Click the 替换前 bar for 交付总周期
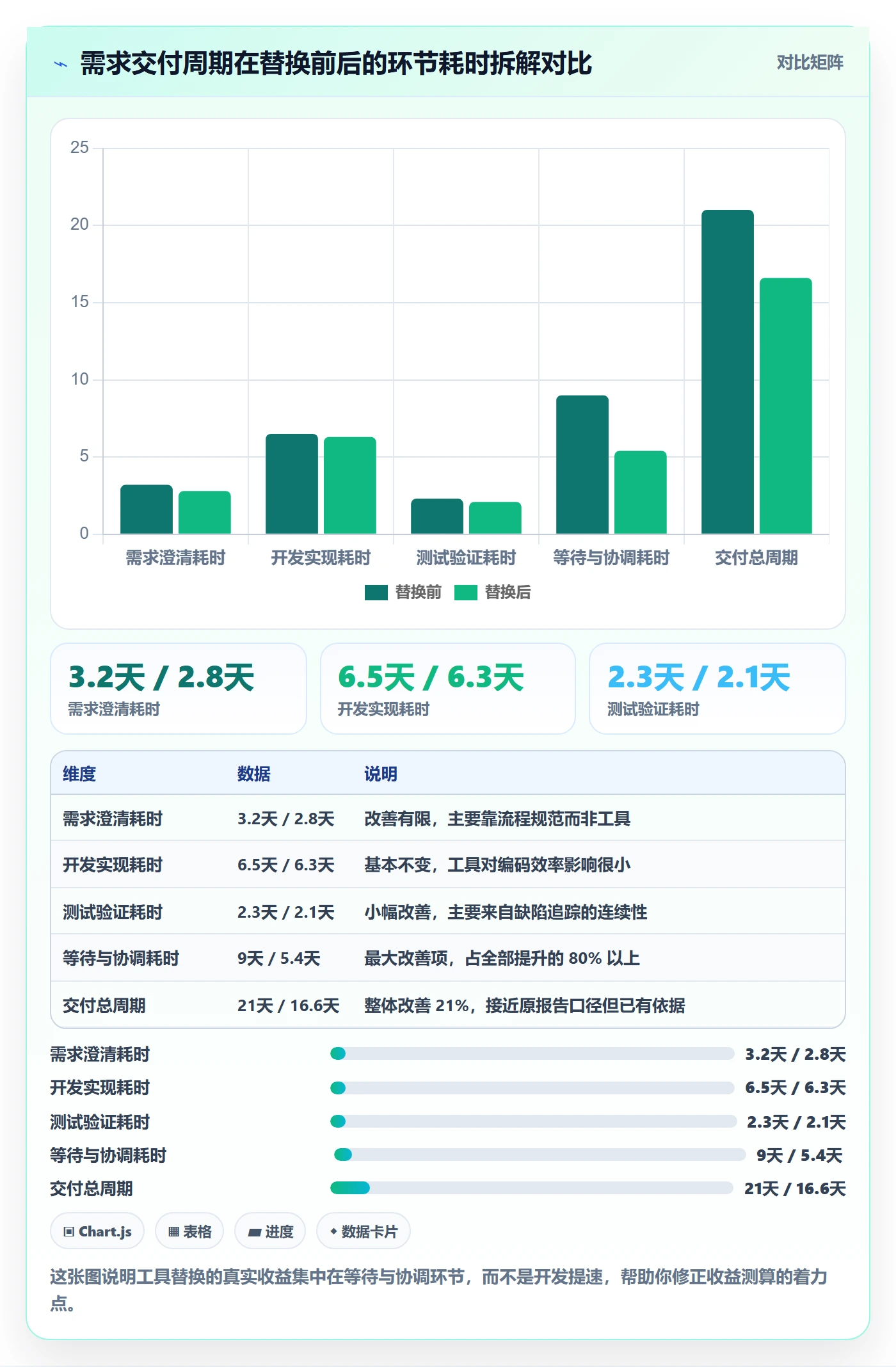Screen dimensions: 896x1367 tap(728, 372)
